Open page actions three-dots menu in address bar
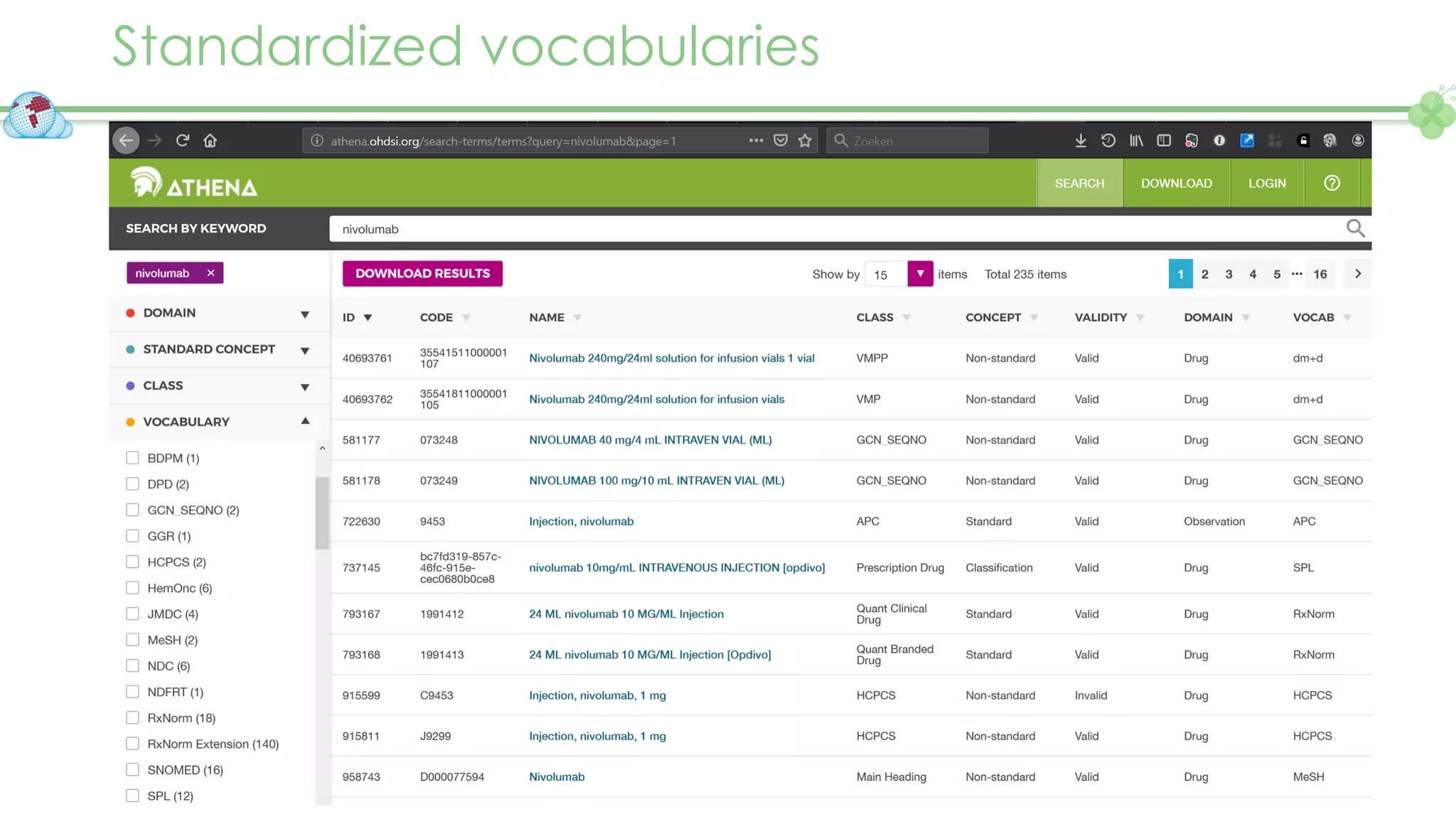1456x819 pixels. pos(756,140)
